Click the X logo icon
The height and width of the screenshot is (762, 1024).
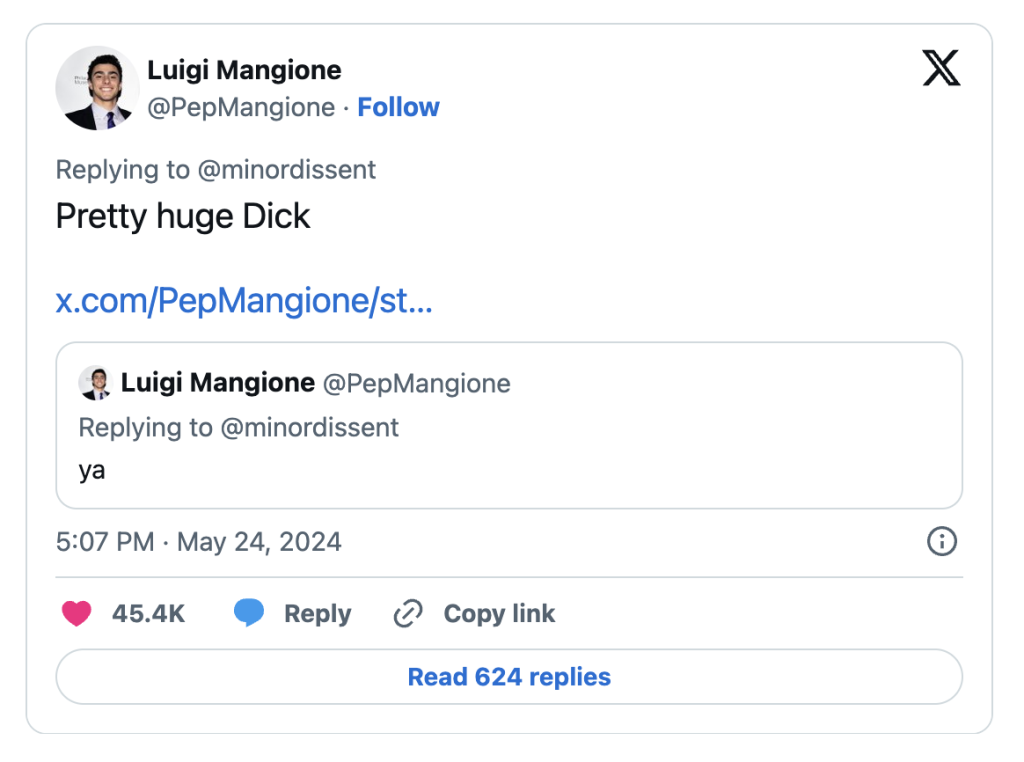941,68
